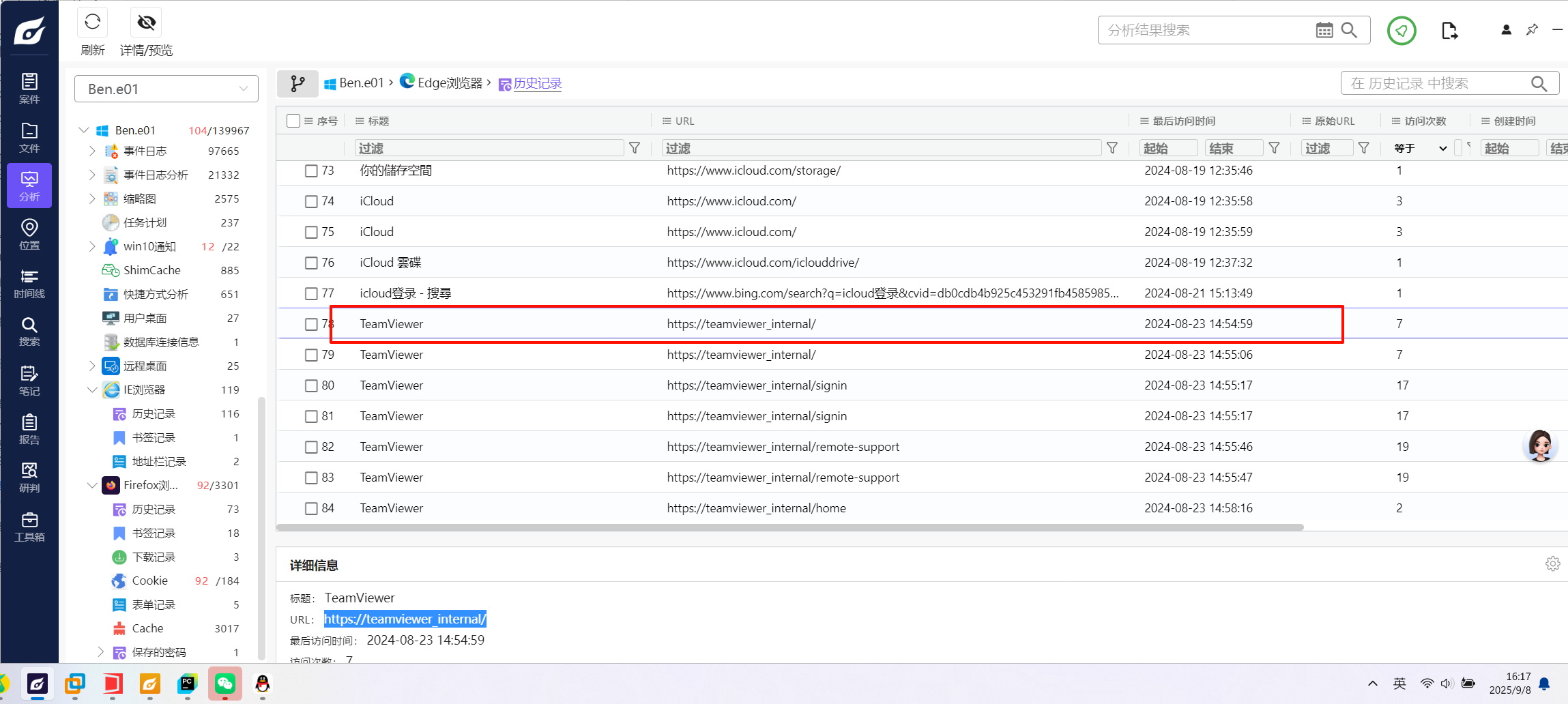Click the highlighted URL link in details panel
This screenshot has height=704, width=1568.
405,619
